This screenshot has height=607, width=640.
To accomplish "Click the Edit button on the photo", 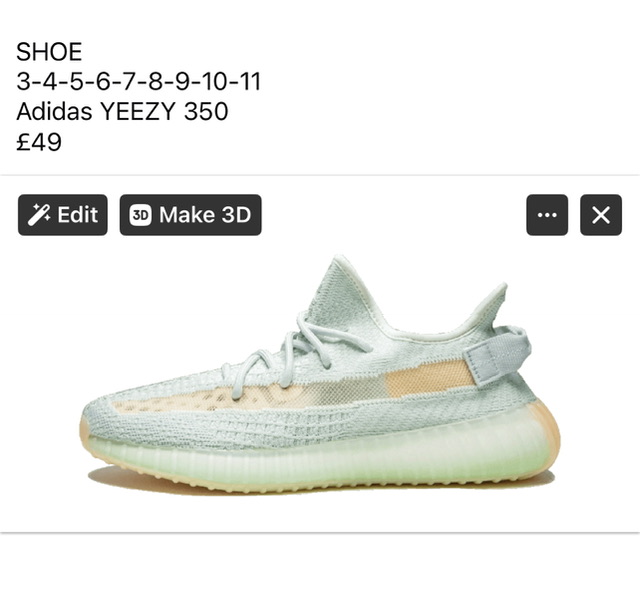I will (62, 215).
